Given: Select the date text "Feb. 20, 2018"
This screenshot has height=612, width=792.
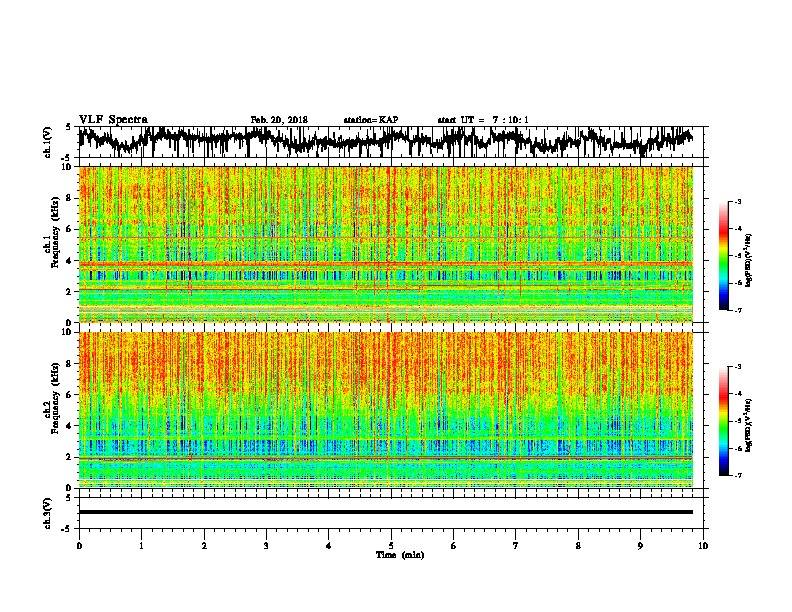Looking at the screenshot, I should (279, 120).
